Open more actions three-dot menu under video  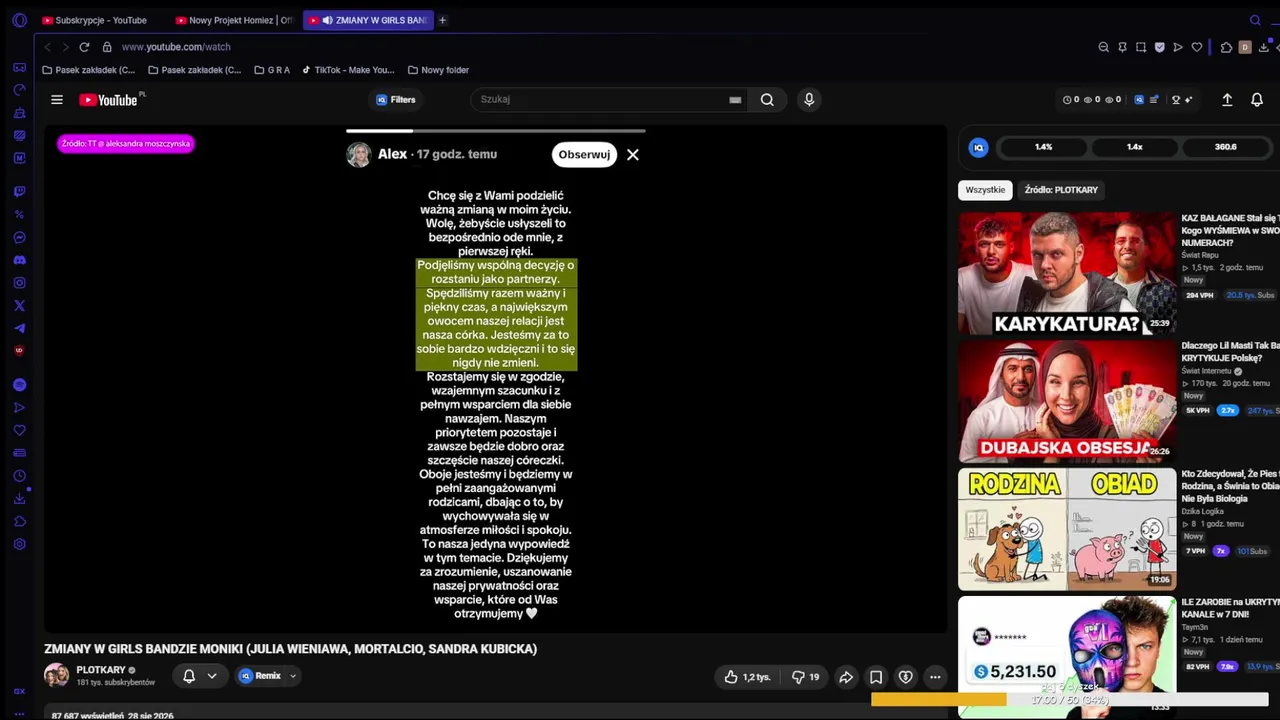click(935, 677)
